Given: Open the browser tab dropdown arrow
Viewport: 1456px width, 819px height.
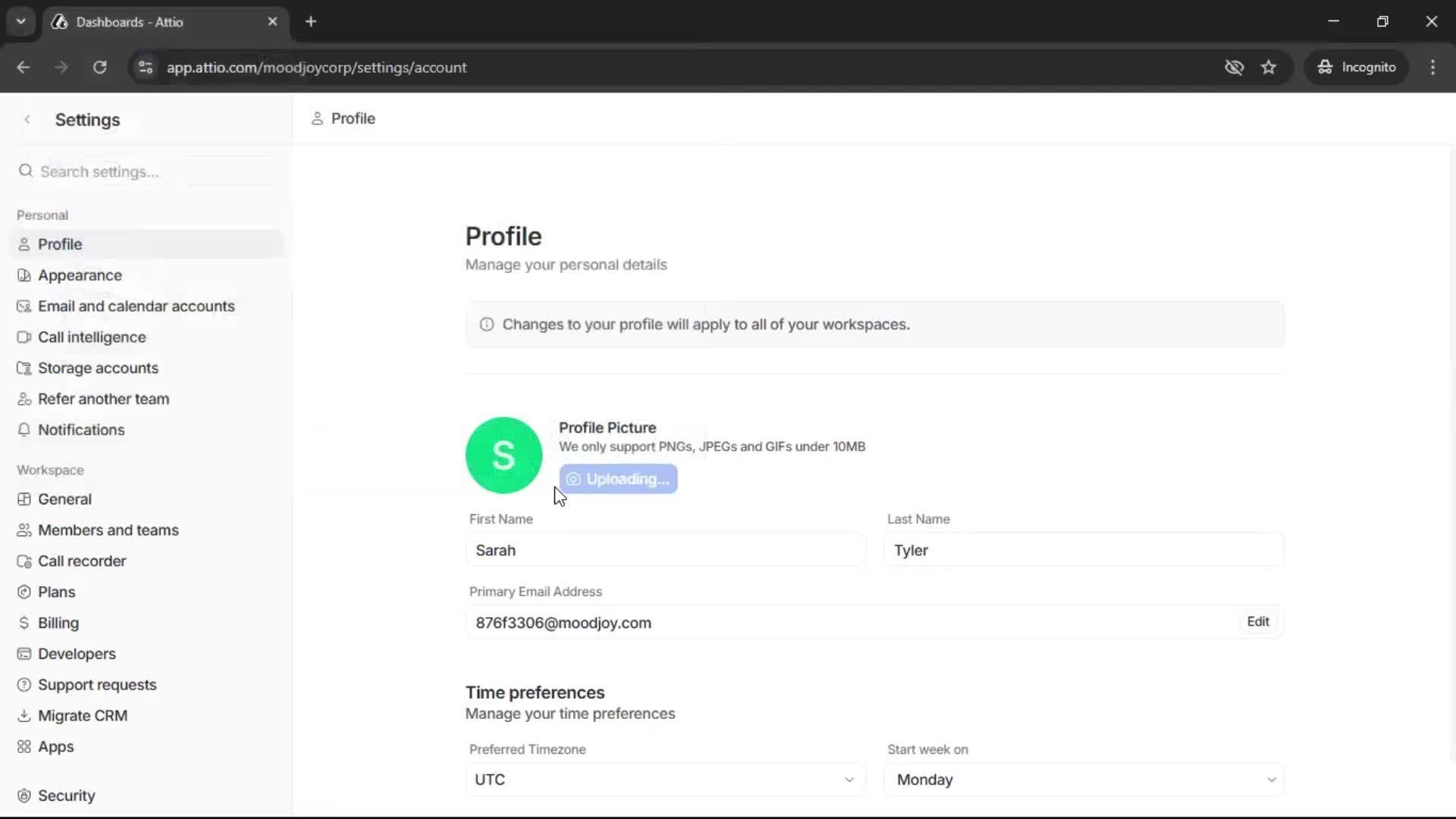Looking at the screenshot, I should tap(20, 21).
